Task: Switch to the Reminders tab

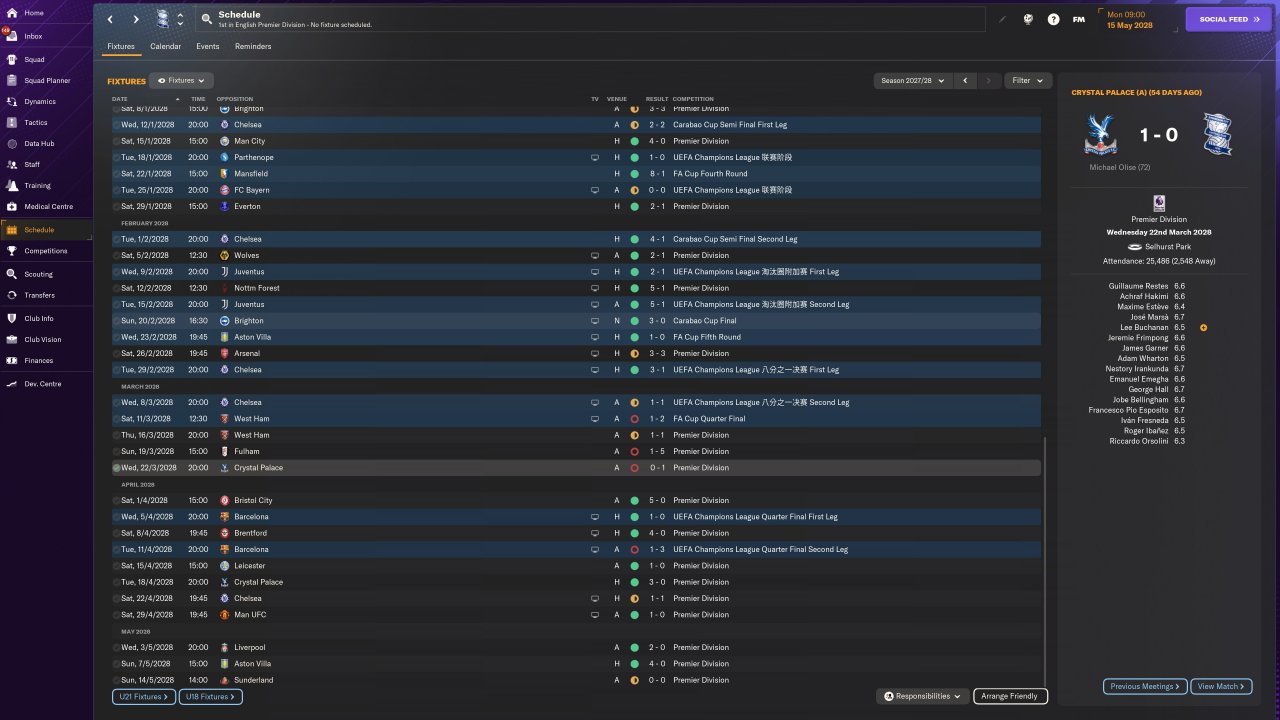Action: tap(253, 46)
